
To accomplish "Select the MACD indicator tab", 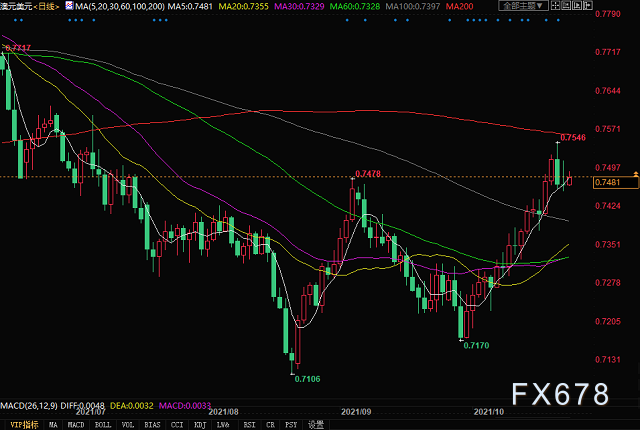I will click(76, 425).
